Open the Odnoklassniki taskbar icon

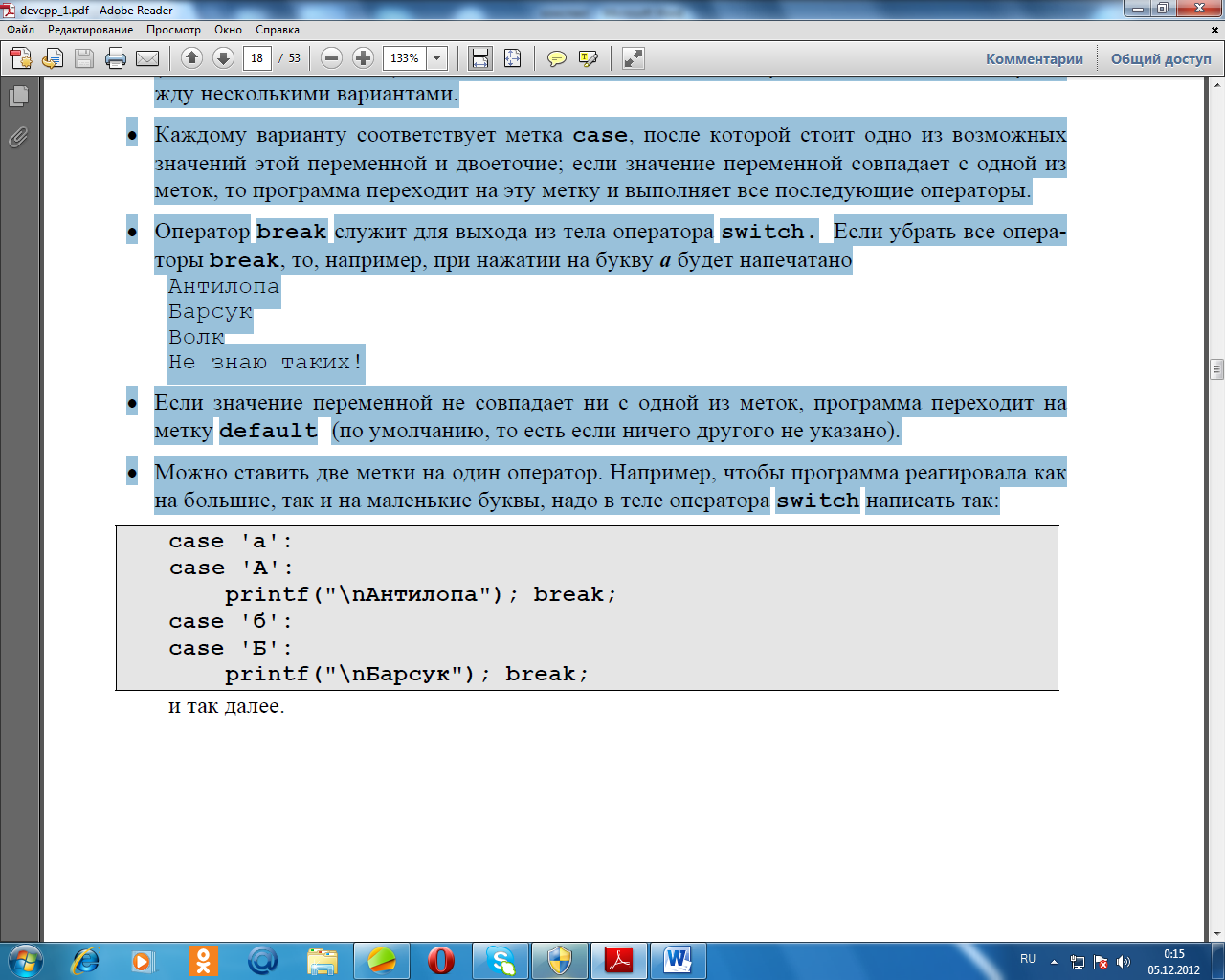pyautogui.click(x=203, y=960)
